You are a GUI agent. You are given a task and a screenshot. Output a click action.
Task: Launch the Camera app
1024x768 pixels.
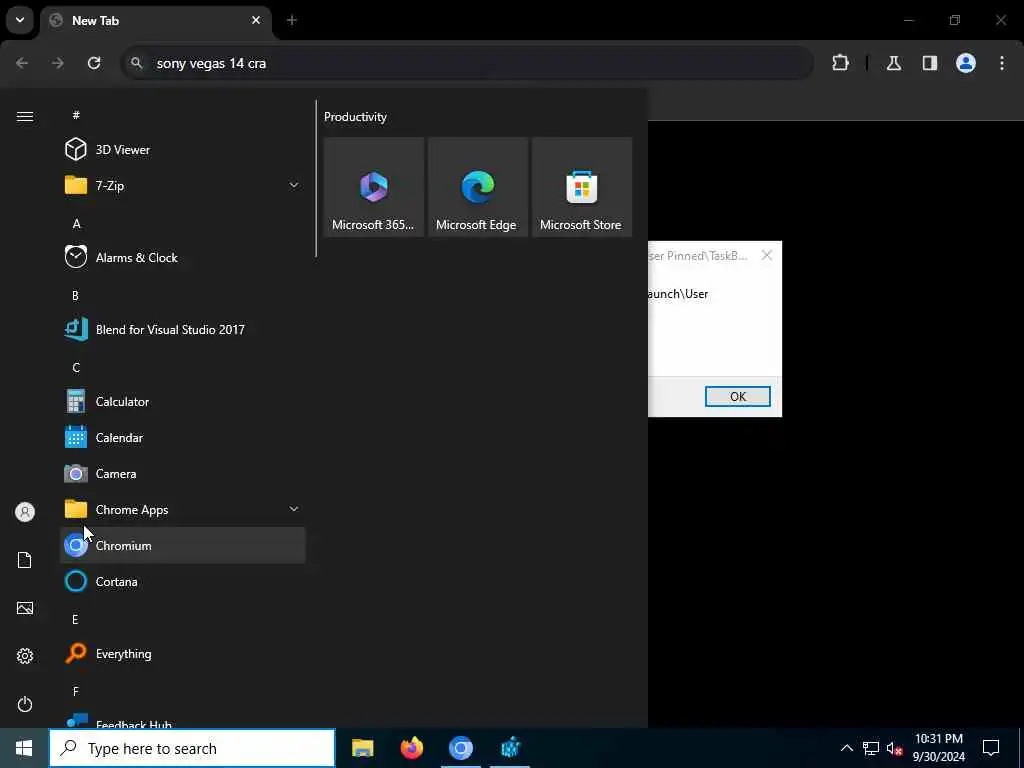182,473
